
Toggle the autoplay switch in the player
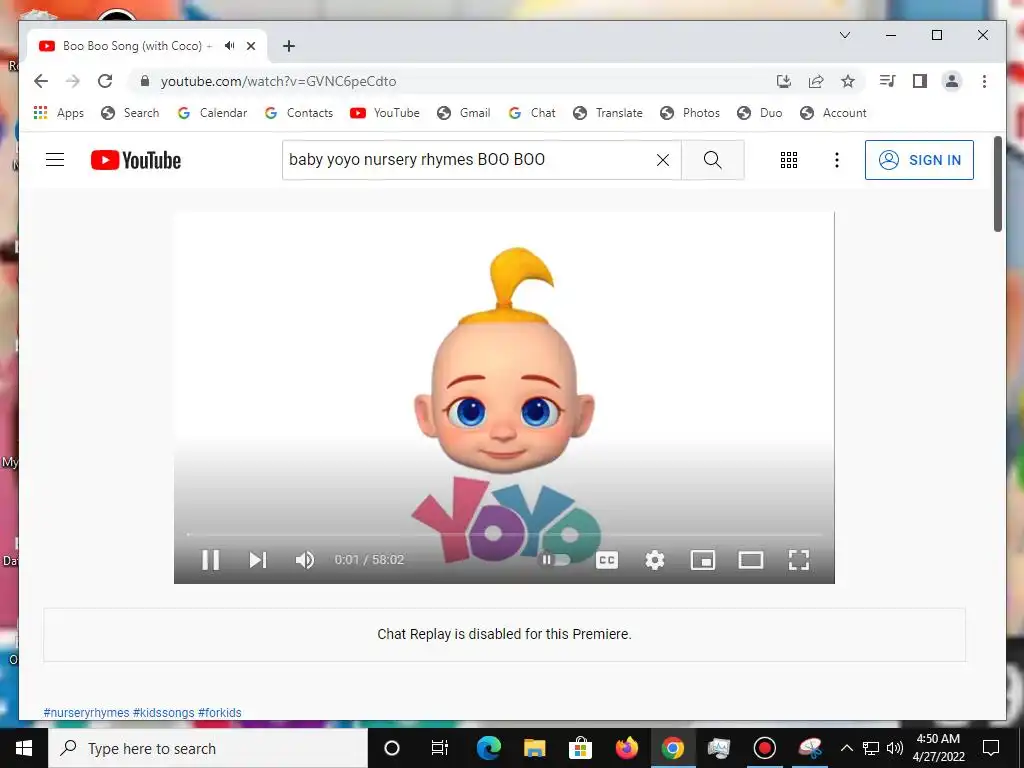(x=554, y=560)
